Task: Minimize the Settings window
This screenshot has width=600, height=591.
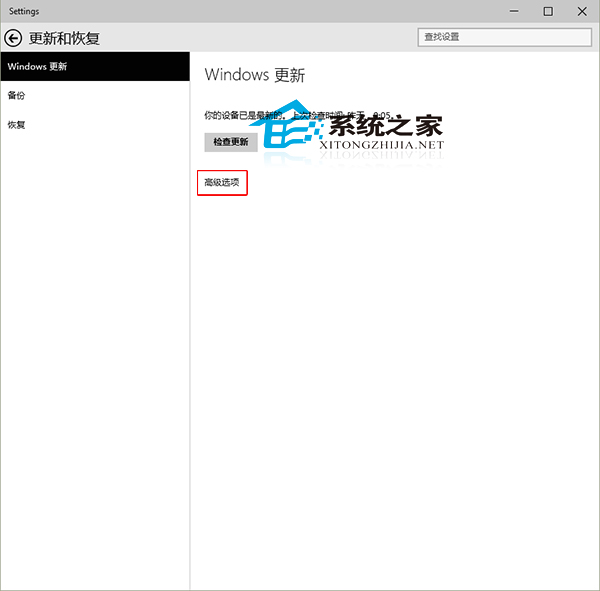Action: pyautogui.click(x=514, y=11)
